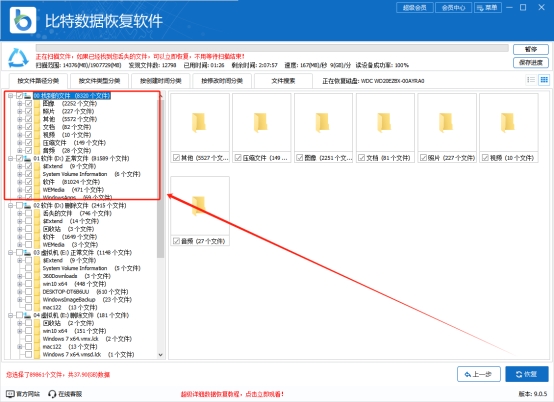Viewport: 554px width, 402px height.
Task: Open the 音频 folder thumbnail
Action: pyautogui.click(x=200, y=206)
